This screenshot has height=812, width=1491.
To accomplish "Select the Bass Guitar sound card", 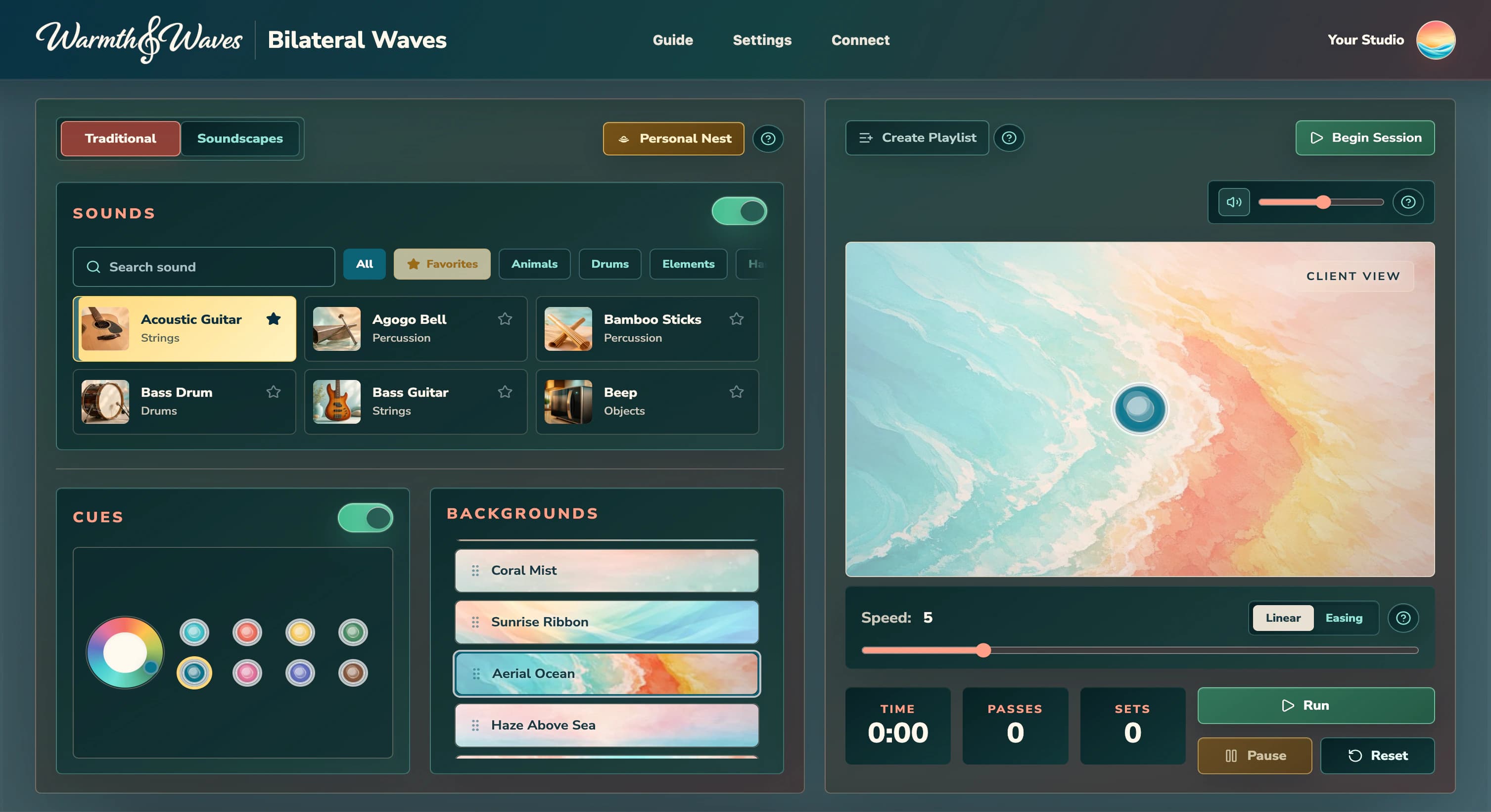I will pos(416,402).
